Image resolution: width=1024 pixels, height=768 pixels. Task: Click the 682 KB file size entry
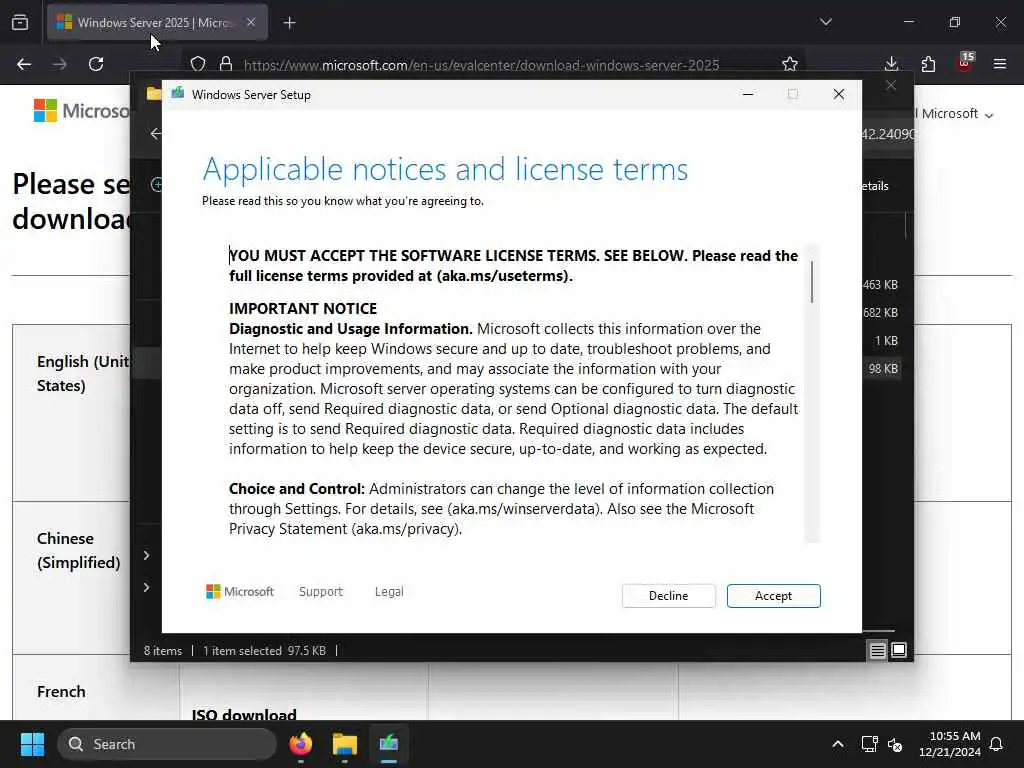tap(880, 313)
